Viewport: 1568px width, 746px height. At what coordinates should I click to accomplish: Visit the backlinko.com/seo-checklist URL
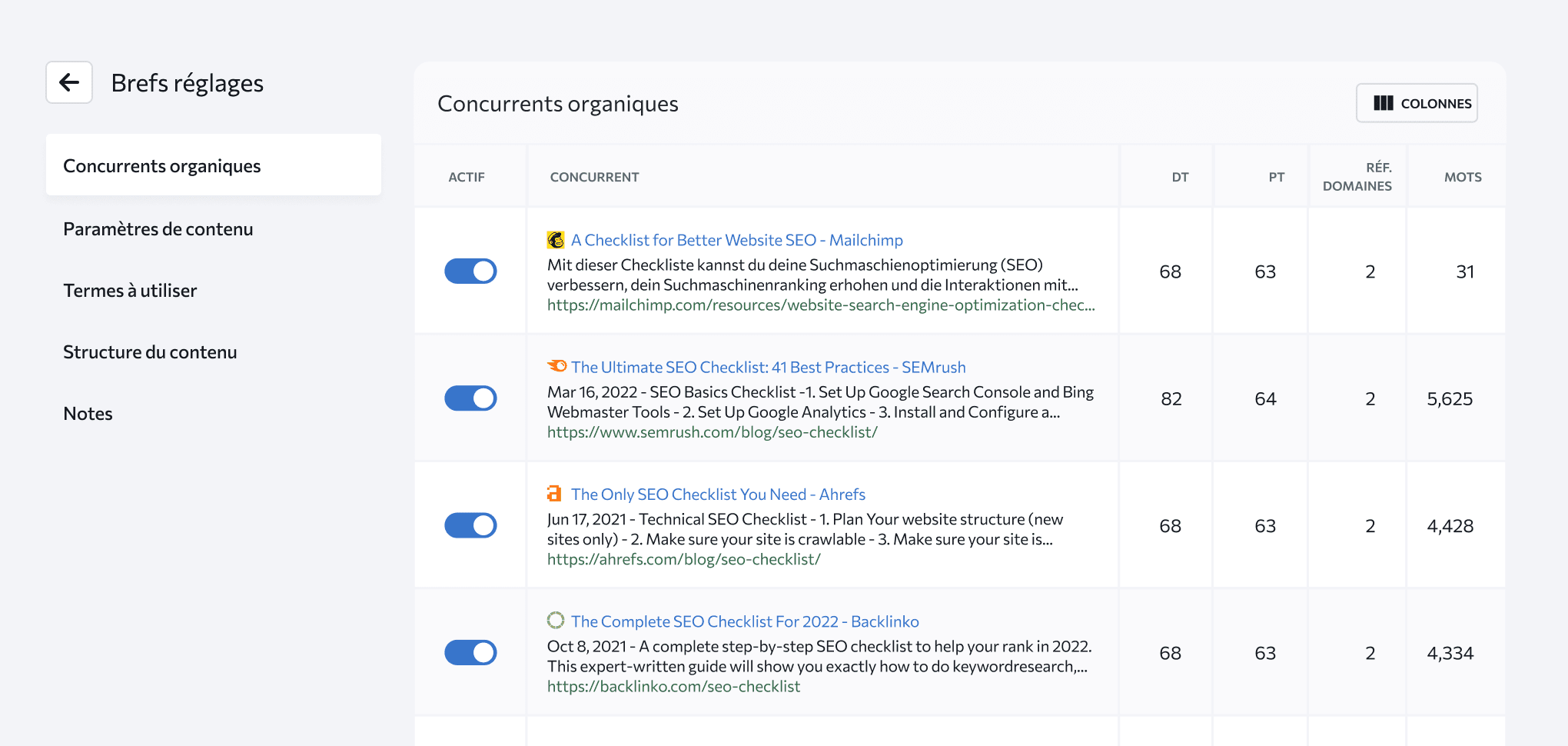tap(673, 686)
